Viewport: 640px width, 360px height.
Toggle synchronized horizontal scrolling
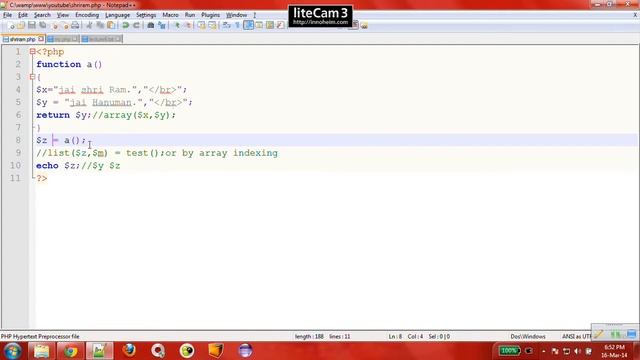coord(212,25)
